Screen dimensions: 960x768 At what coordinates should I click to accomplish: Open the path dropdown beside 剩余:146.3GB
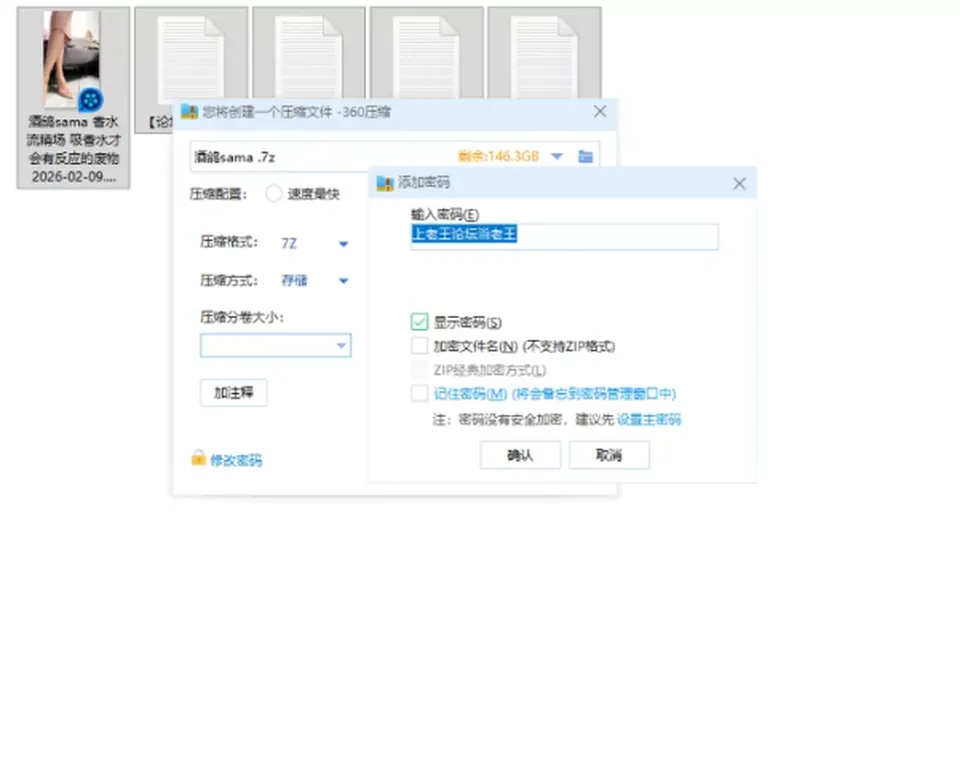tap(557, 157)
